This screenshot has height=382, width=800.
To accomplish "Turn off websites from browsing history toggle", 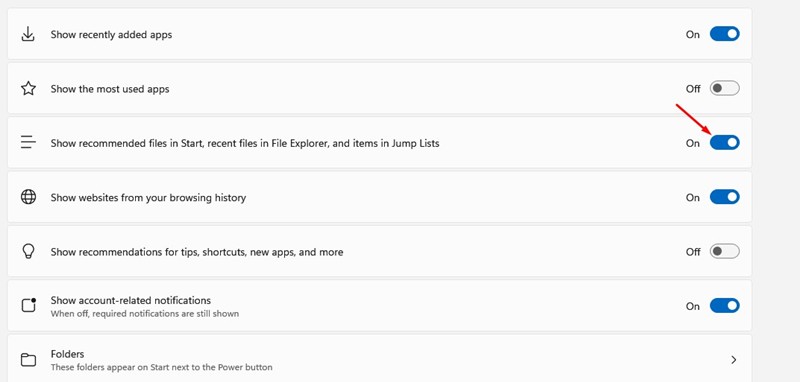I will pyautogui.click(x=724, y=197).
